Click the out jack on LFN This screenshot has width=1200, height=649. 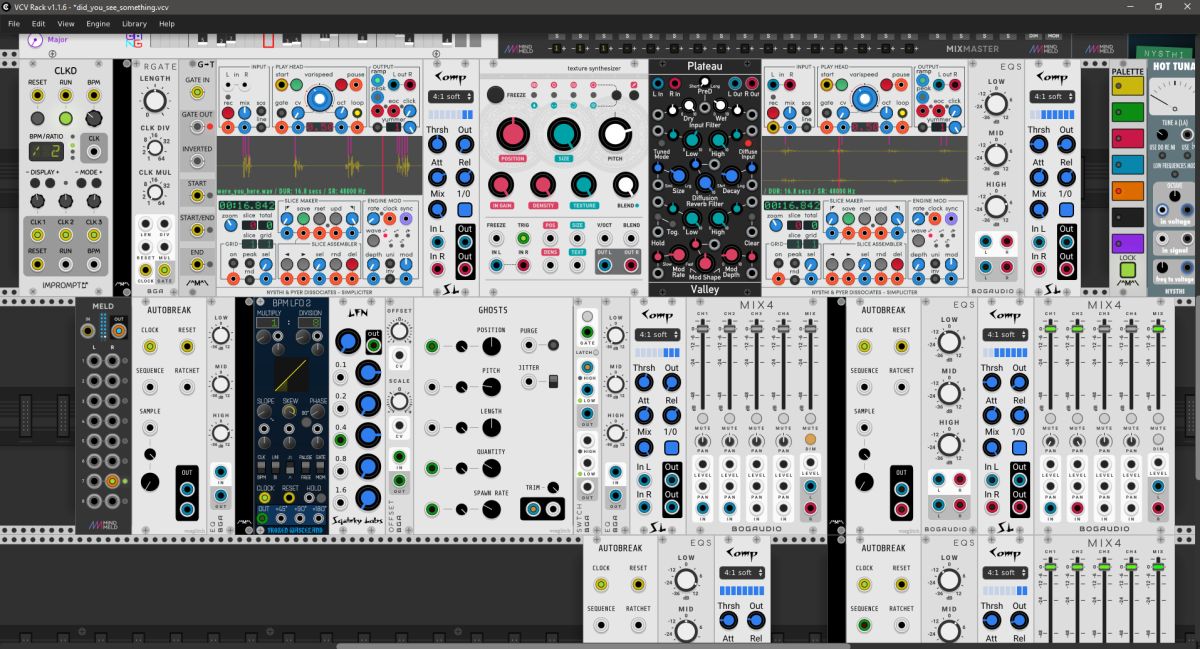pos(373,345)
